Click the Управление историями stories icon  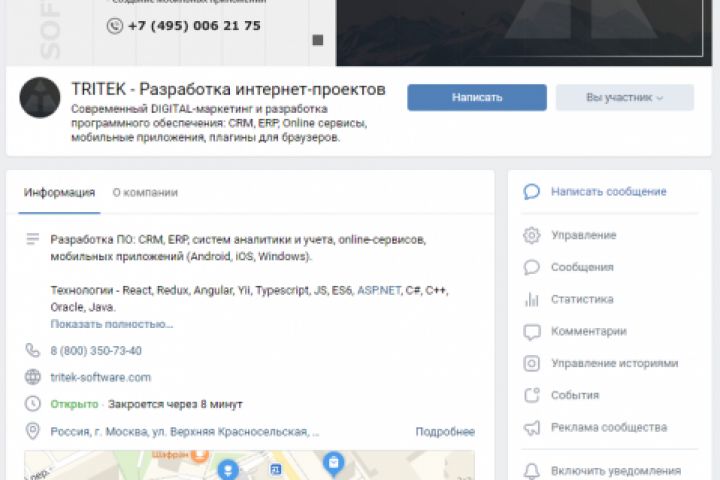click(x=531, y=363)
